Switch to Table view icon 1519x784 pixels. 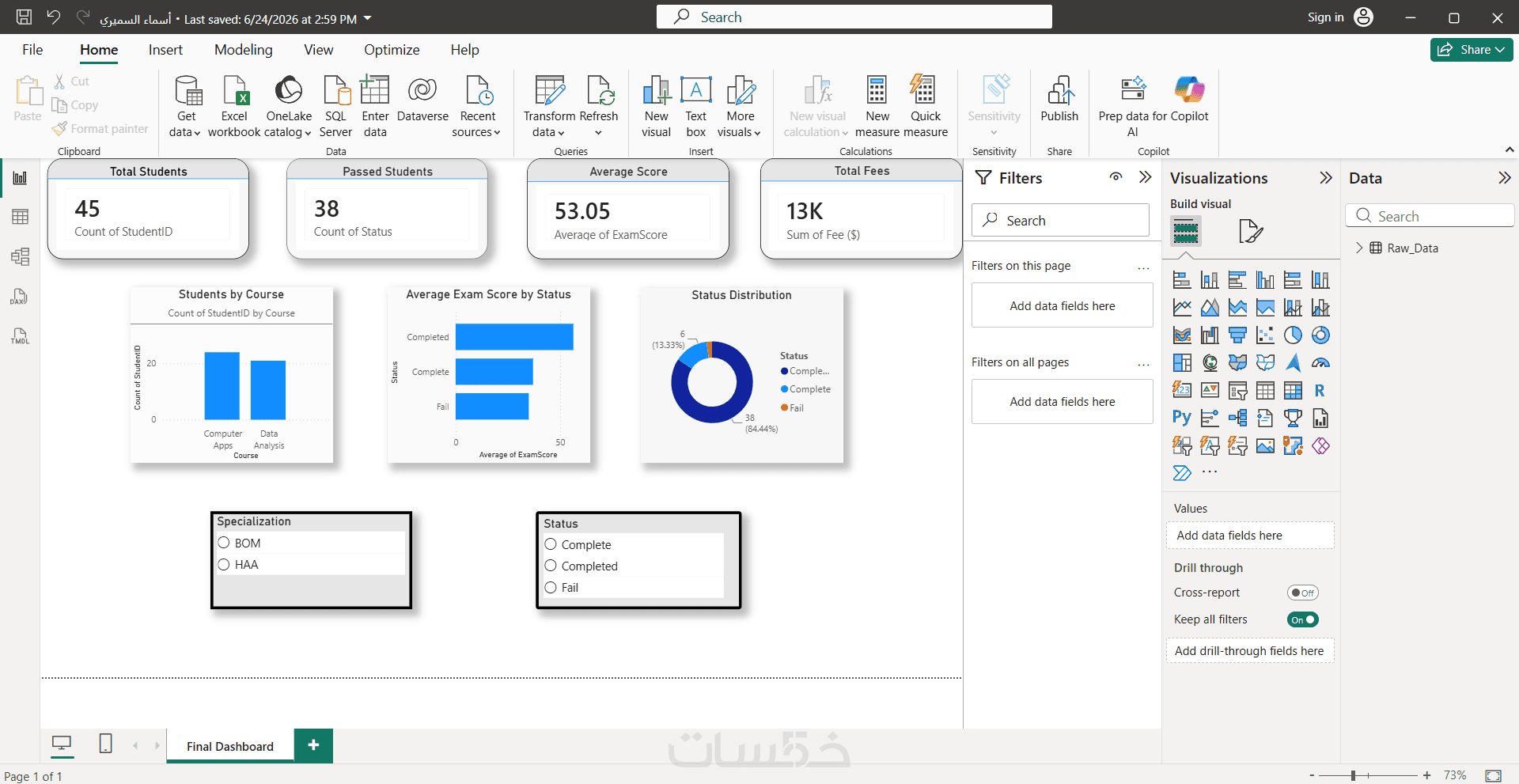tap(20, 217)
